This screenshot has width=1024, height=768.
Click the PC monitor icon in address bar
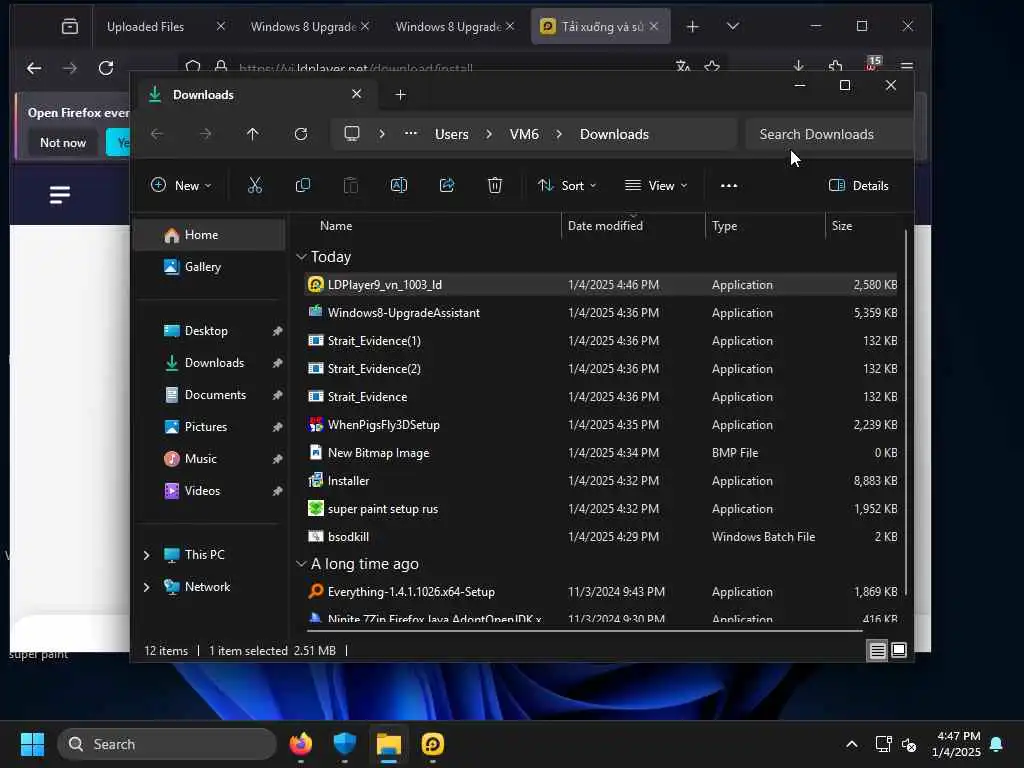(x=352, y=134)
